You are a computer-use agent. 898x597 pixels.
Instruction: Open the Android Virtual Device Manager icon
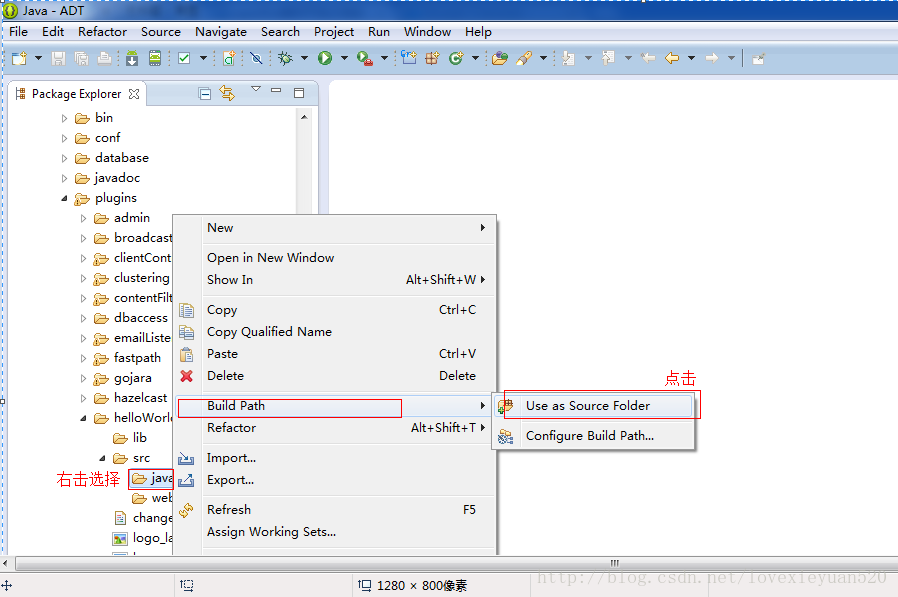(x=155, y=58)
